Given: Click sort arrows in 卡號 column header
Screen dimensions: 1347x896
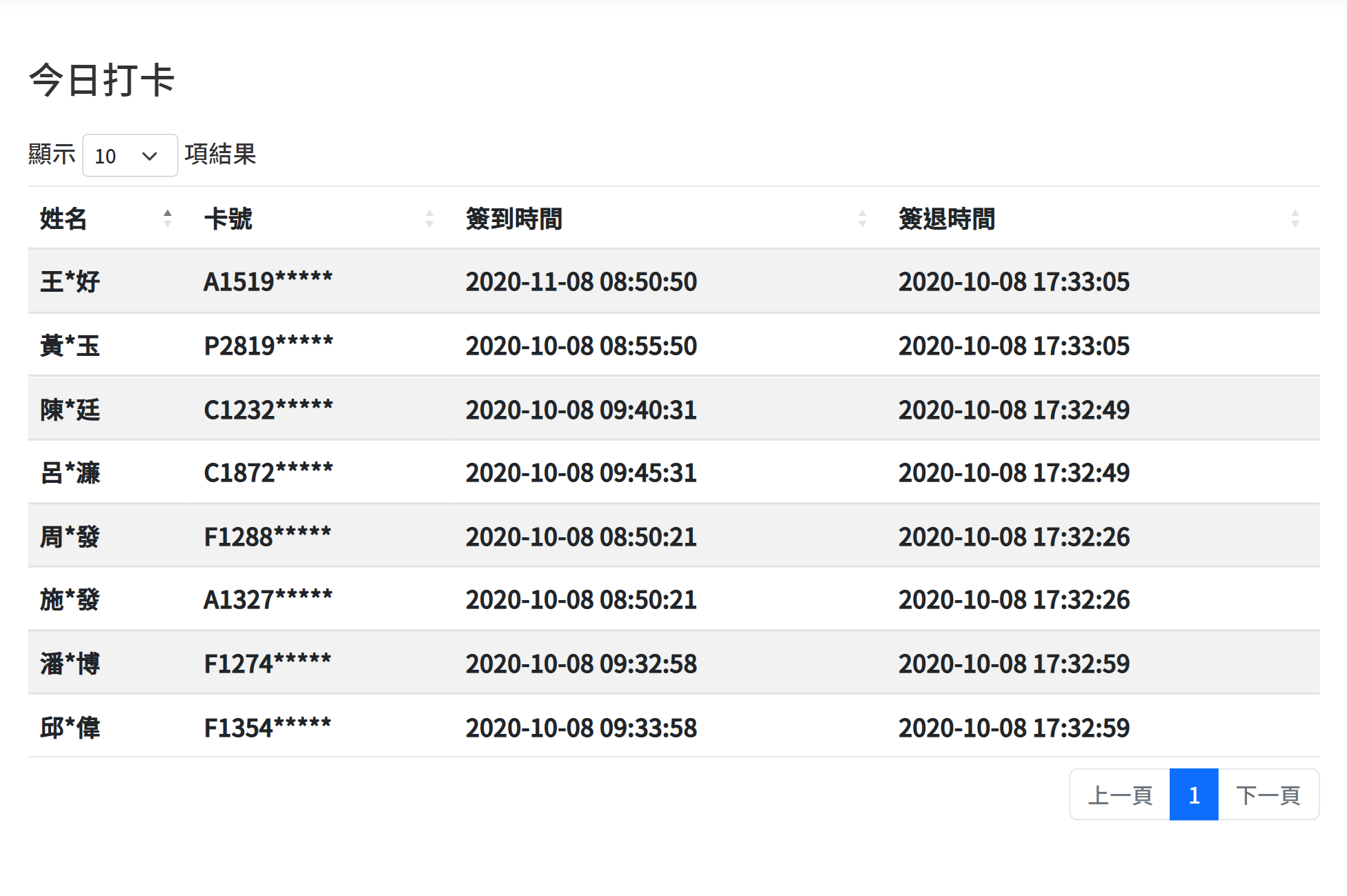Looking at the screenshot, I should tap(429, 219).
